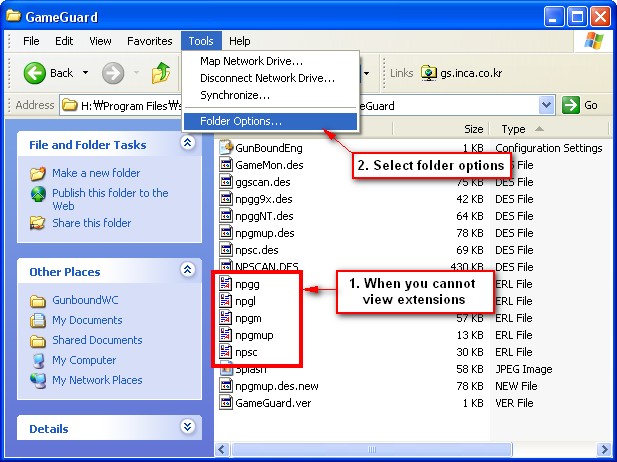
Task: Click the horizontal scrollbar thumb
Action: 372,449
